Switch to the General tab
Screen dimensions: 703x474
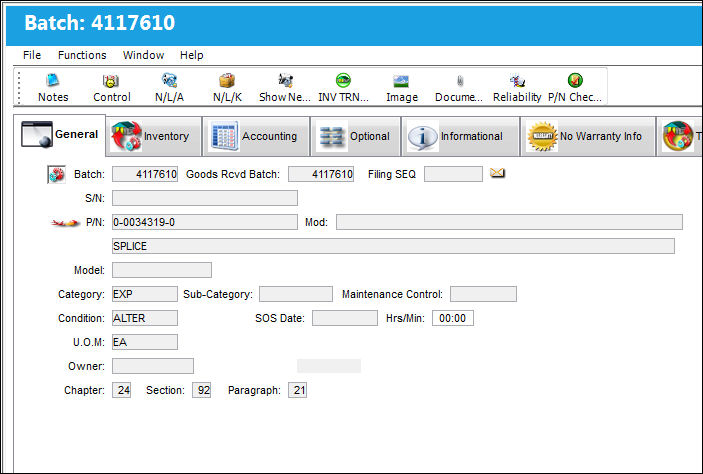click(60, 134)
